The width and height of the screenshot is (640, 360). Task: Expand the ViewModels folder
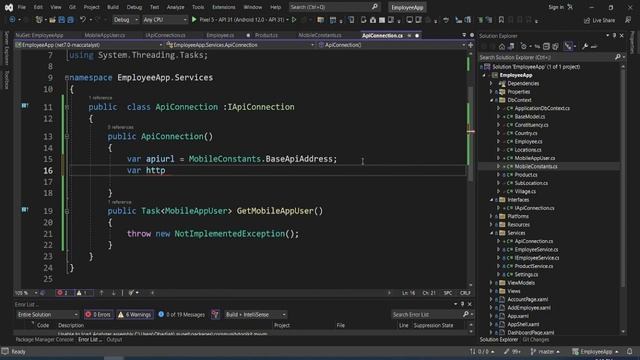[x=491, y=282]
